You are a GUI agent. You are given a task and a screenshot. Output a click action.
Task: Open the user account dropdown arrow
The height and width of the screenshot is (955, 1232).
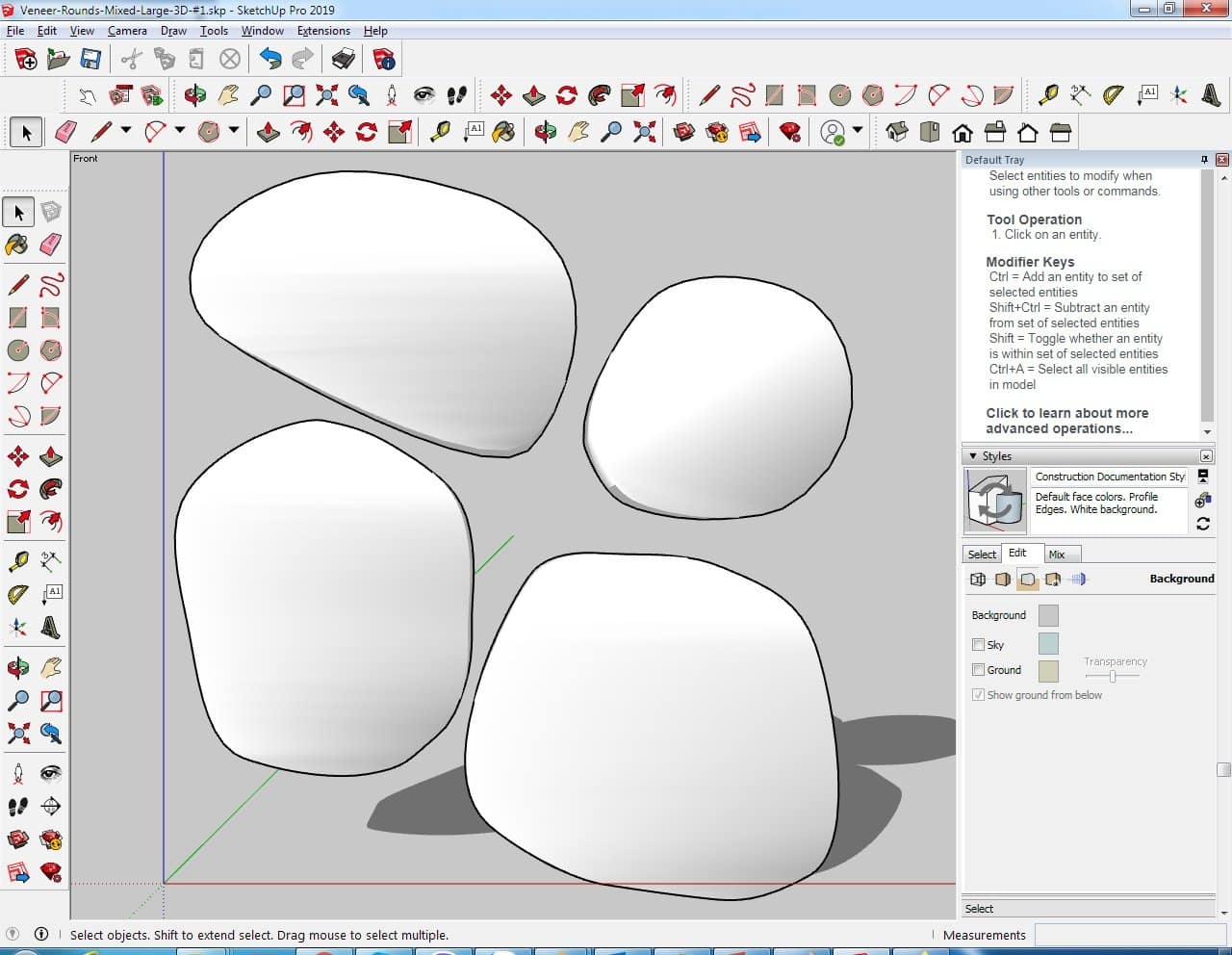(857, 131)
